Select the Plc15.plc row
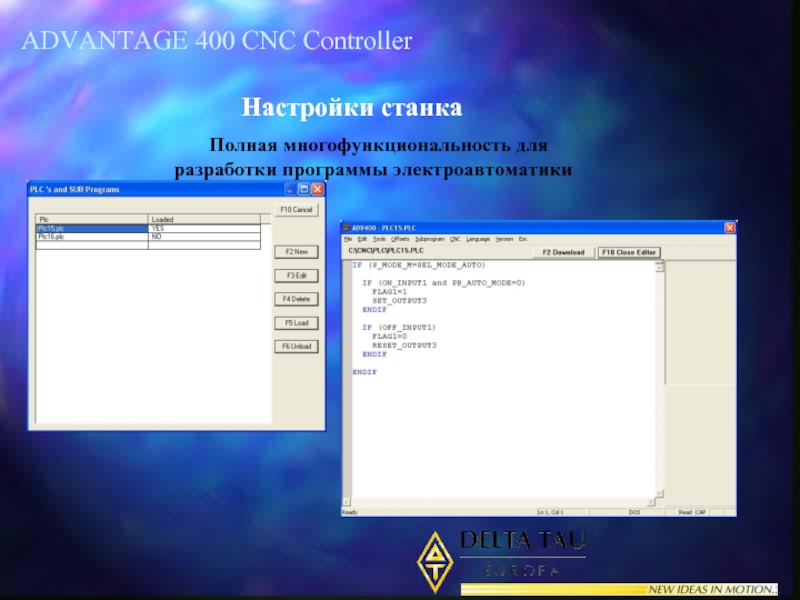800x600 pixels. (x=148, y=229)
